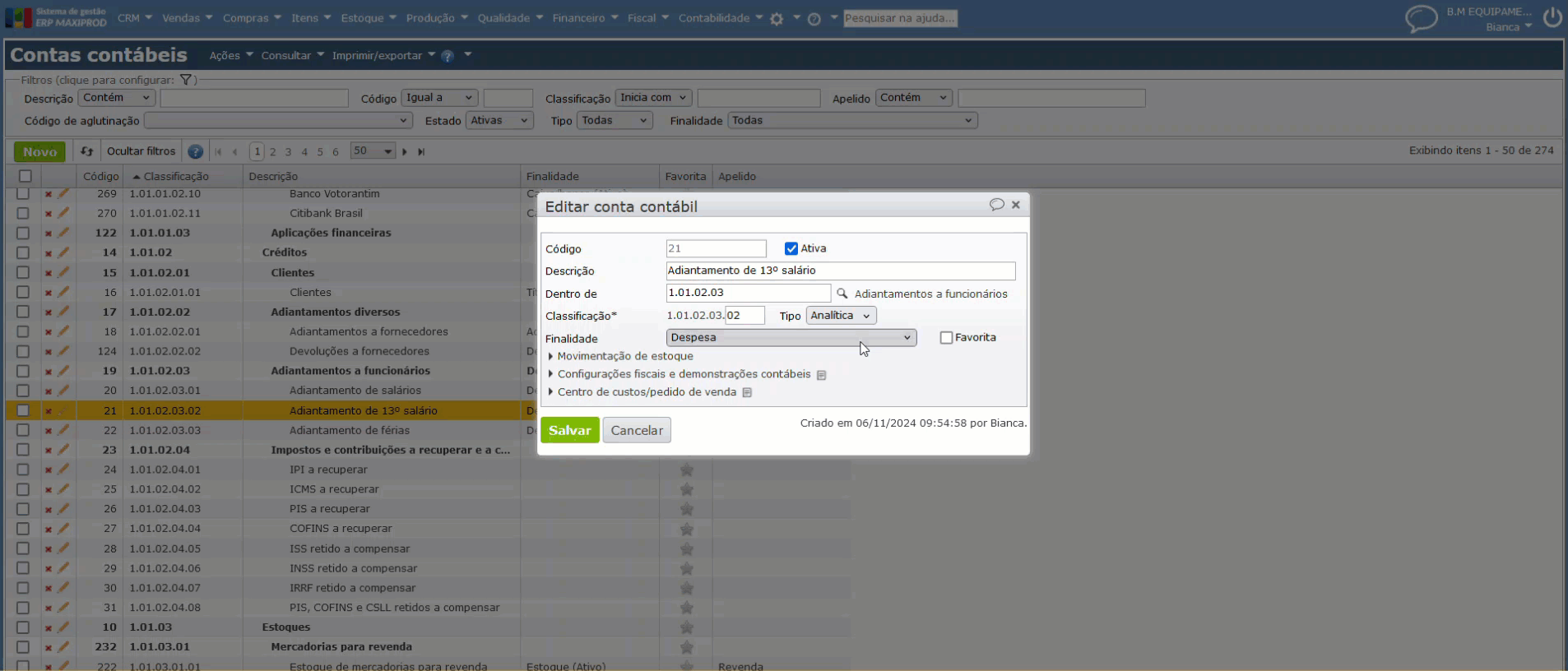
Task: Star the Estoques row as favorite
Action: 686,627
